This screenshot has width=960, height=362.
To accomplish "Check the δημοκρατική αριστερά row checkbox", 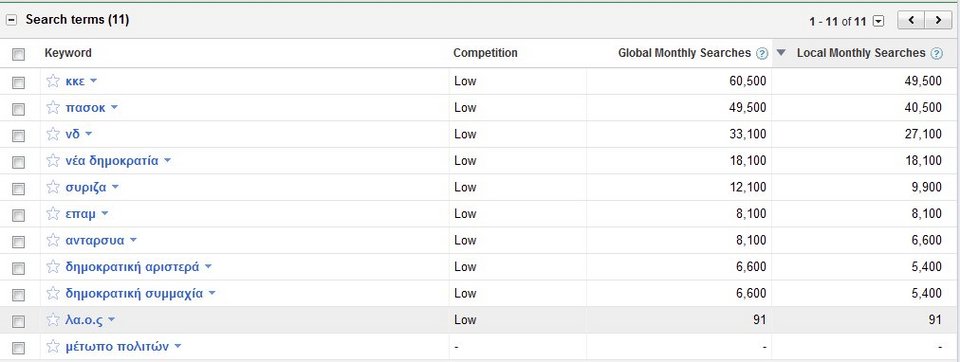I will pos(18,268).
